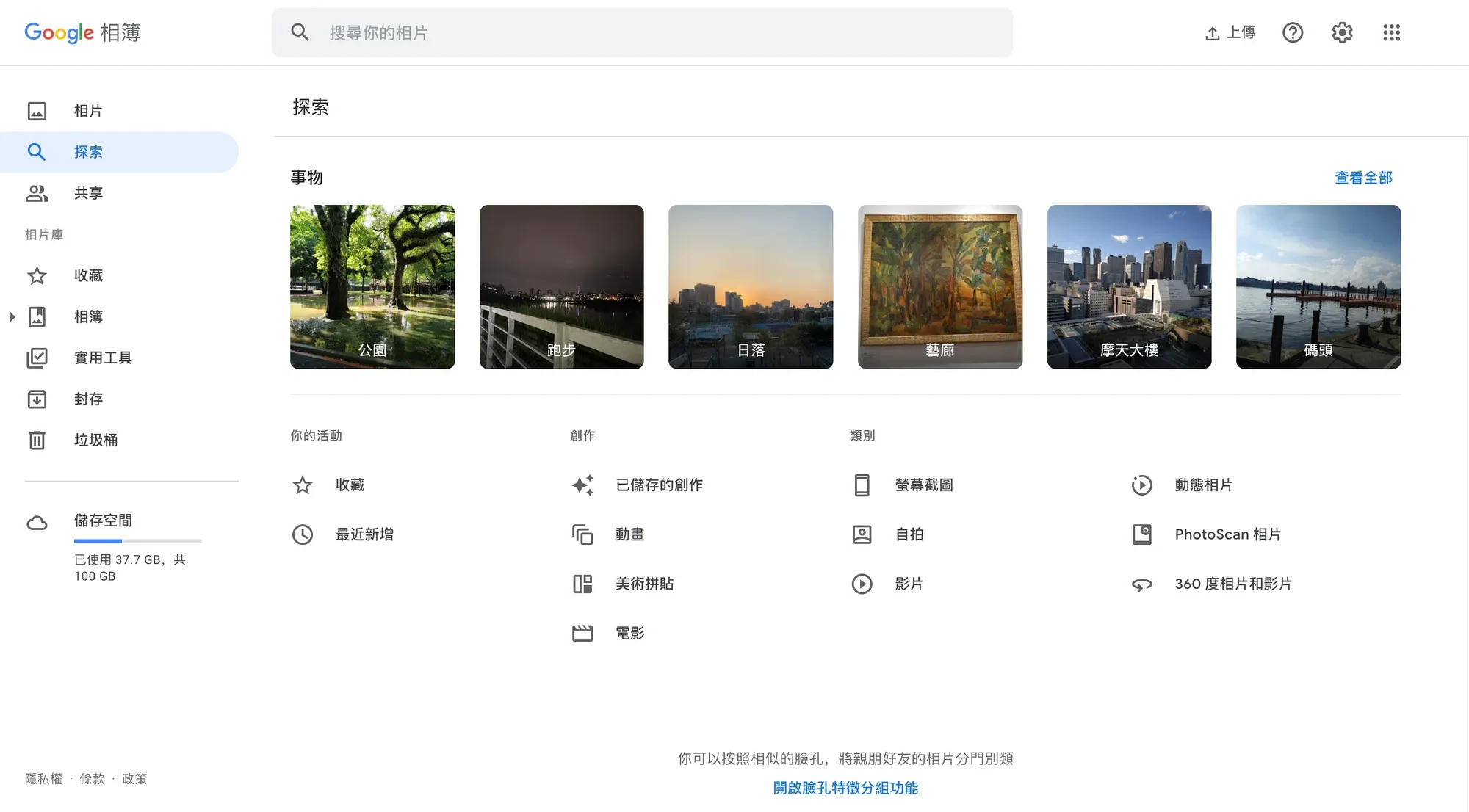Image resolution: width=1469 pixels, height=812 pixels.
Task: Open the 螢幕截圖 category text
Action: 924,485
